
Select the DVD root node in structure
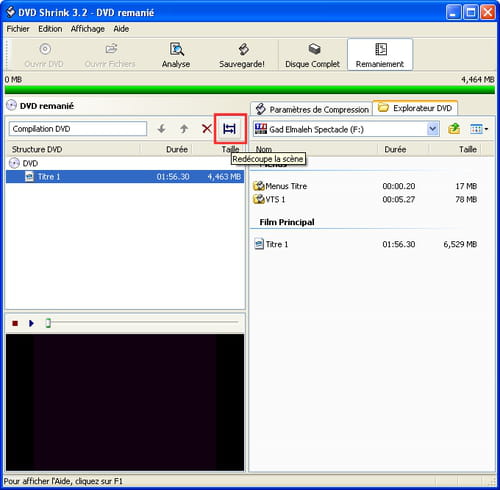(23, 163)
